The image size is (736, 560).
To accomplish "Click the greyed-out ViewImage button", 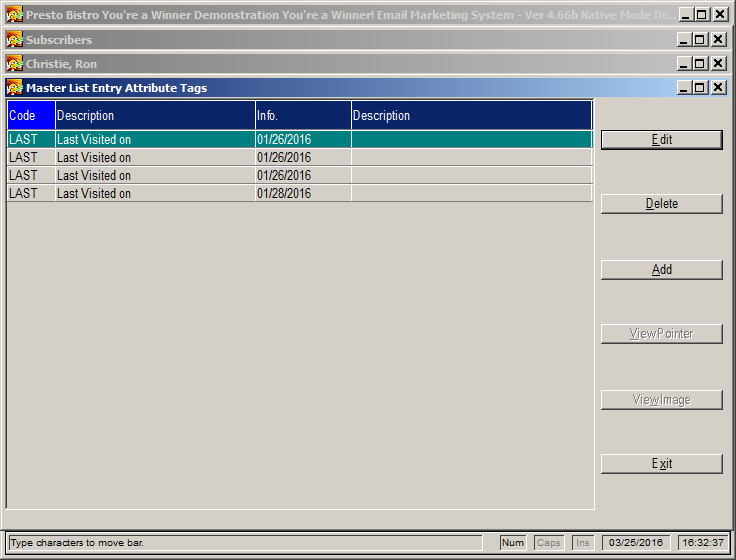I will click(x=661, y=400).
